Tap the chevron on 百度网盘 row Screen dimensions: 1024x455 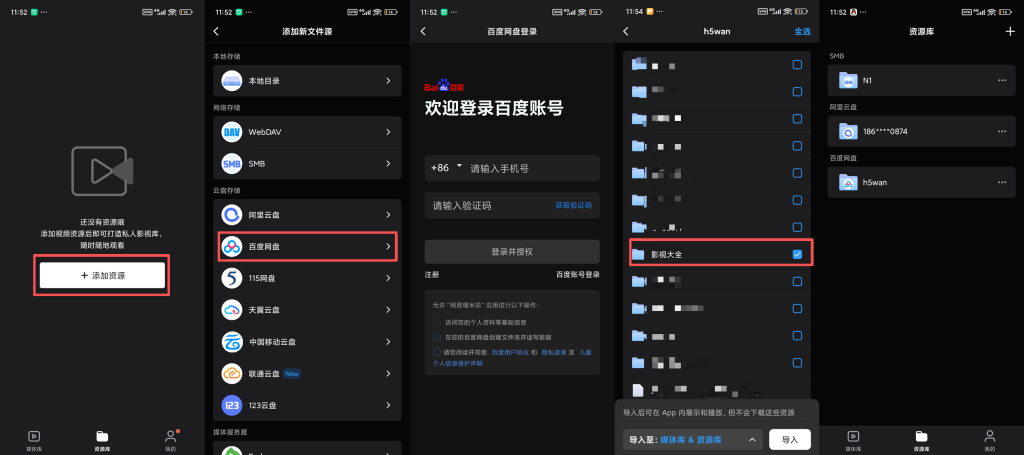tap(388, 246)
